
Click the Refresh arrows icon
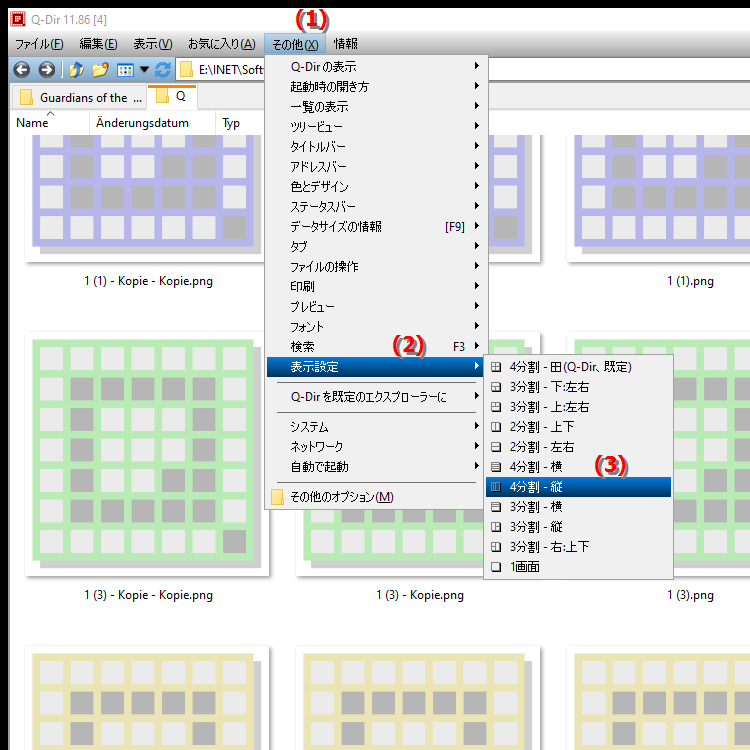coord(163,70)
